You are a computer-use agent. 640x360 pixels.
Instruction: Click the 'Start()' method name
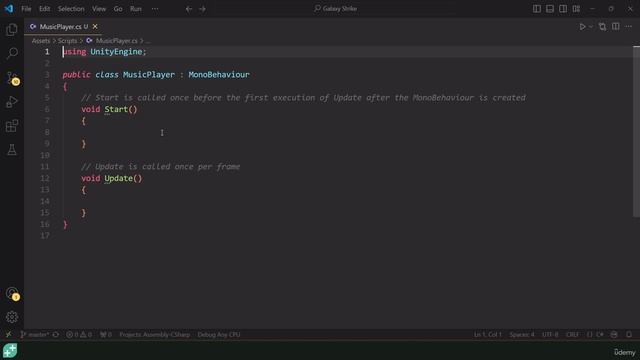tap(121, 109)
